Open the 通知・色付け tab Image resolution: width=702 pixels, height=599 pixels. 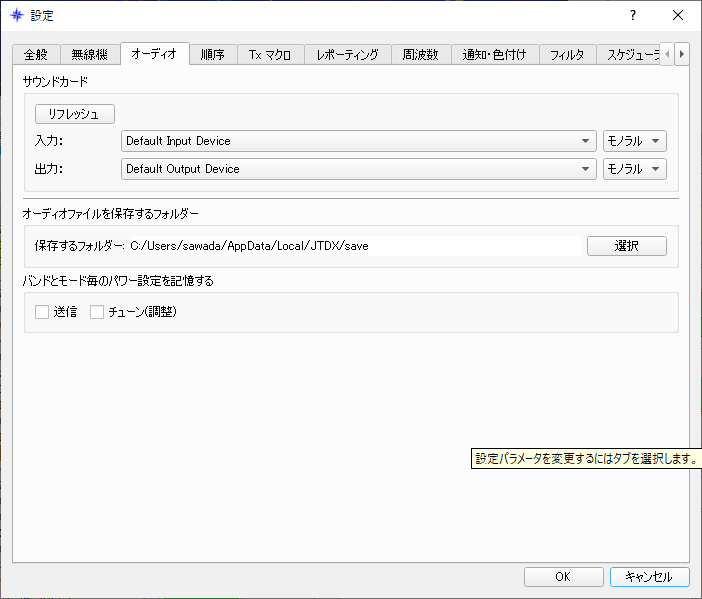pyautogui.click(x=495, y=55)
